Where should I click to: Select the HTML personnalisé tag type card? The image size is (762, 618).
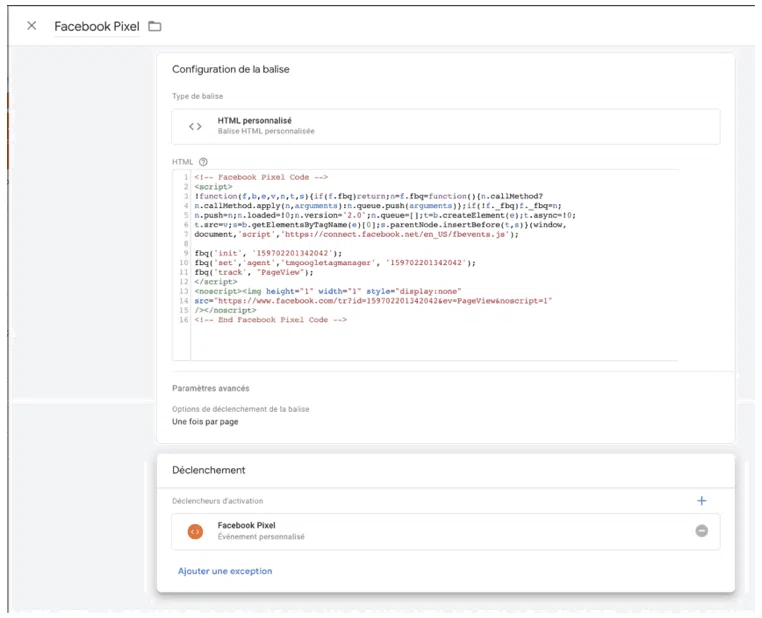coord(446,126)
